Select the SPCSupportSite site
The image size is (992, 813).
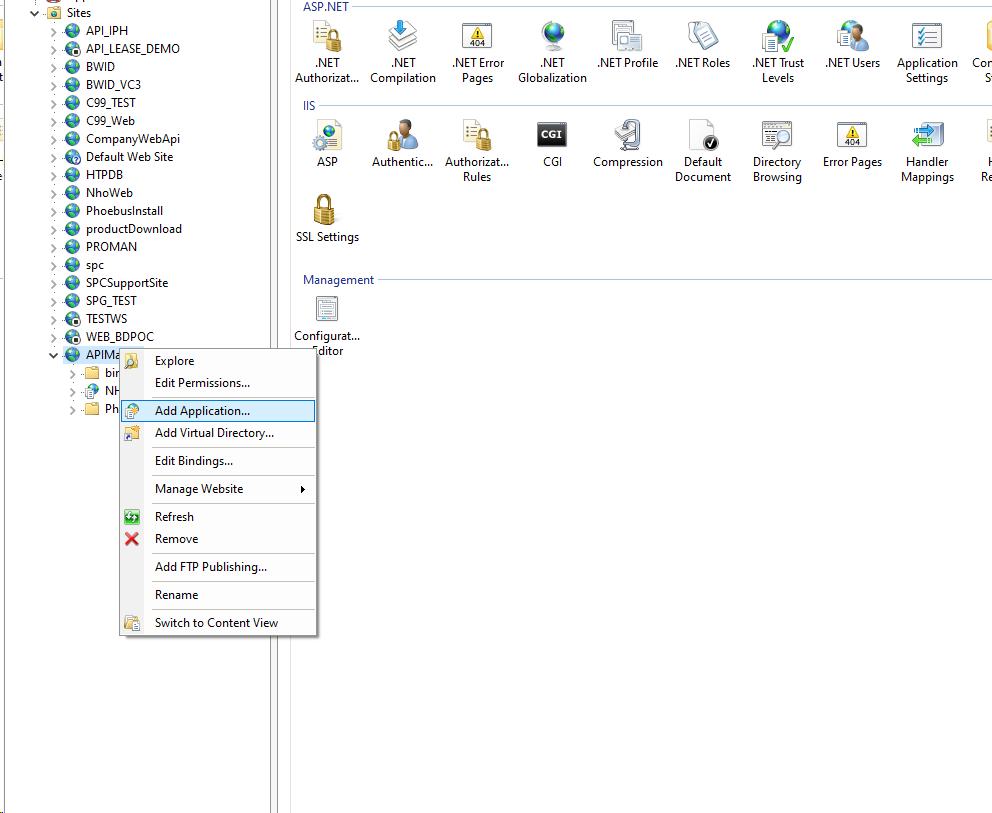[127, 283]
